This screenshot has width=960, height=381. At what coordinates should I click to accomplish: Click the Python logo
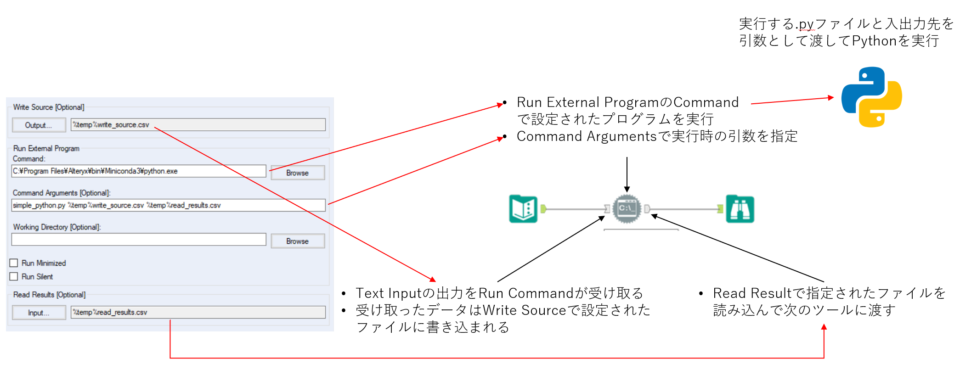tap(871, 97)
